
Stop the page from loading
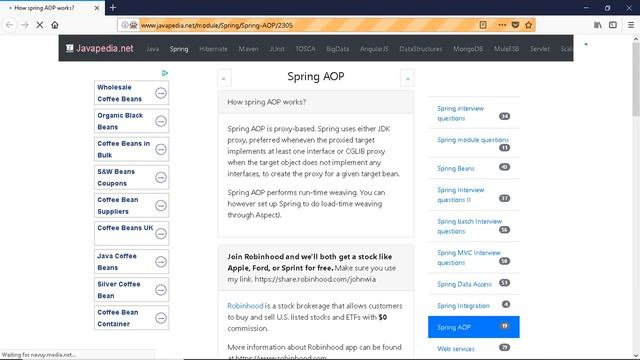[x=40, y=25]
